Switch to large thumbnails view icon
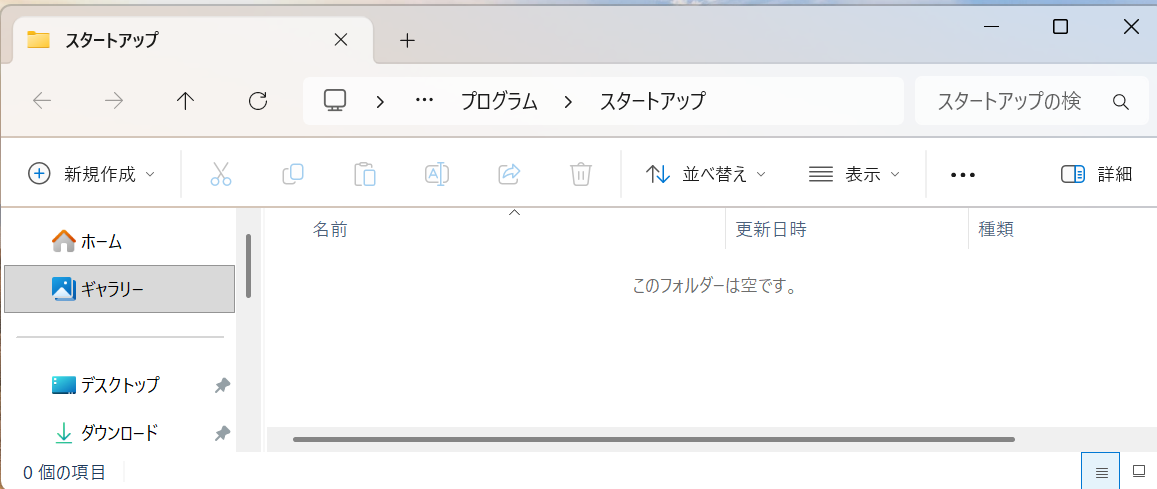 tap(1139, 471)
